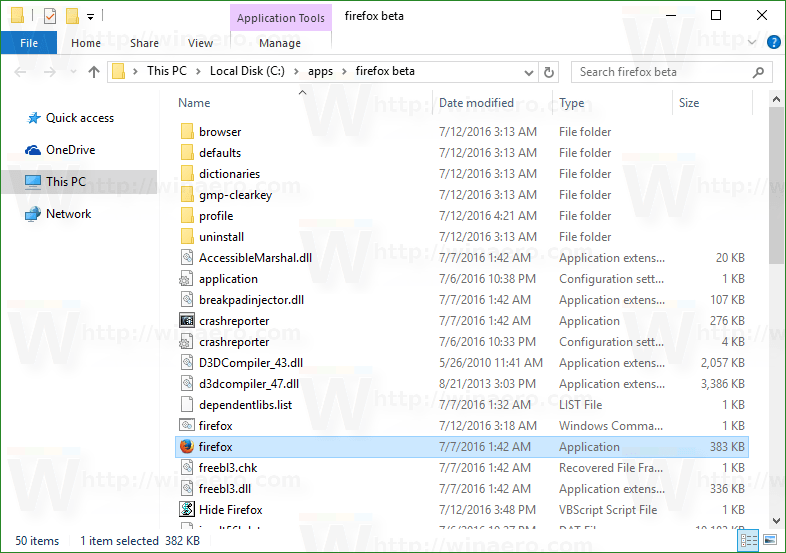Select the dependentlibs.list file icon
786x553 pixels.
tap(187, 405)
